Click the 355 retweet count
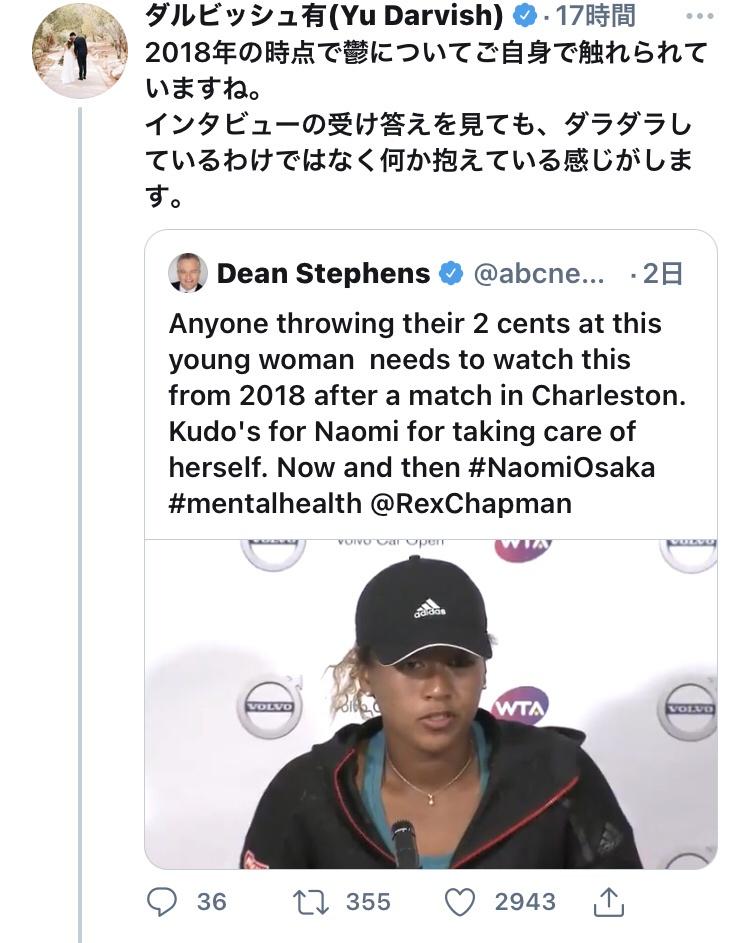Image resolution: width=750 pixels, height=943 pixels. 368,902
